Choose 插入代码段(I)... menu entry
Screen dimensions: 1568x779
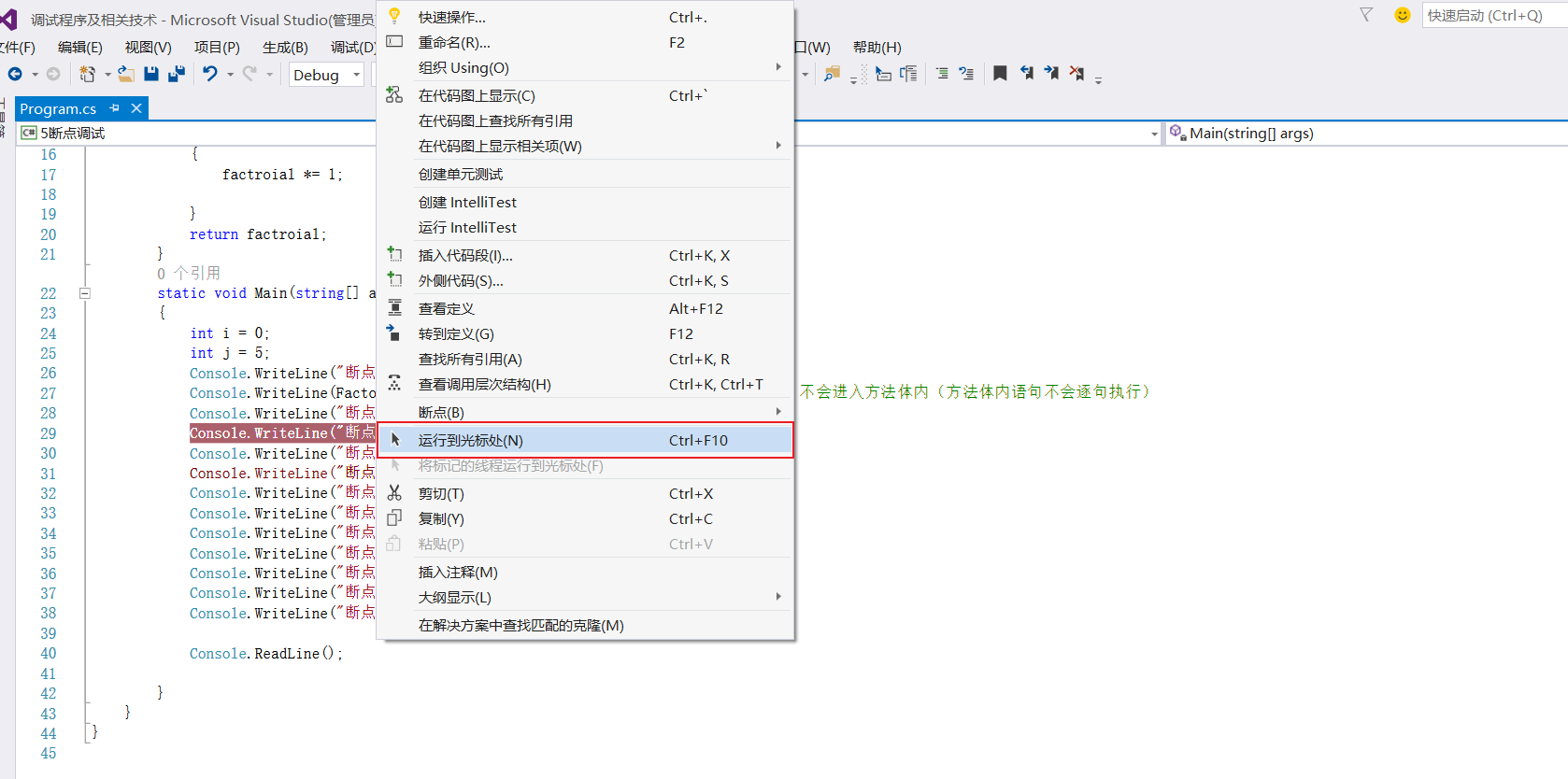(x=586, y=255)
